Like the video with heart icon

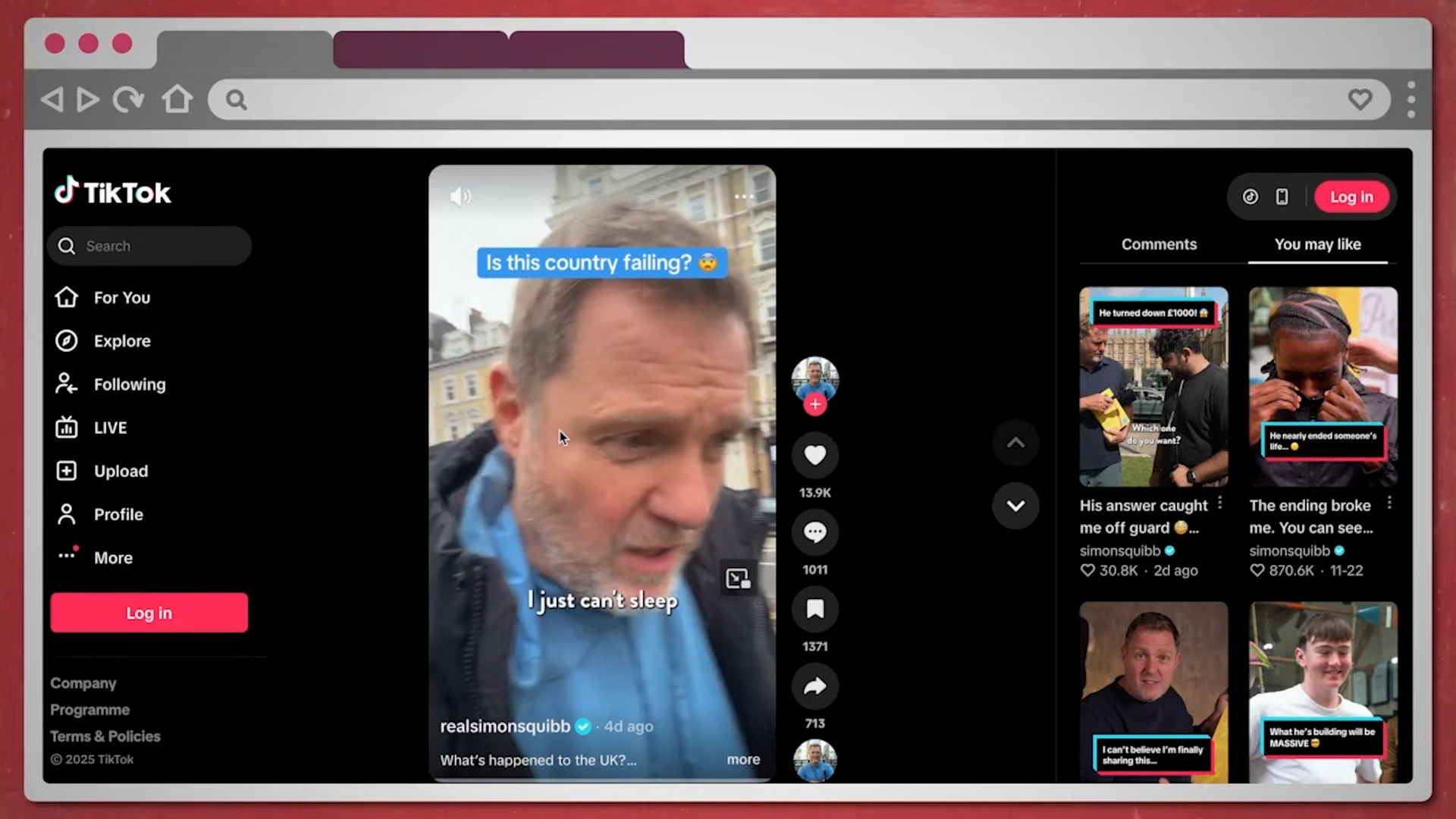point(814,456)
